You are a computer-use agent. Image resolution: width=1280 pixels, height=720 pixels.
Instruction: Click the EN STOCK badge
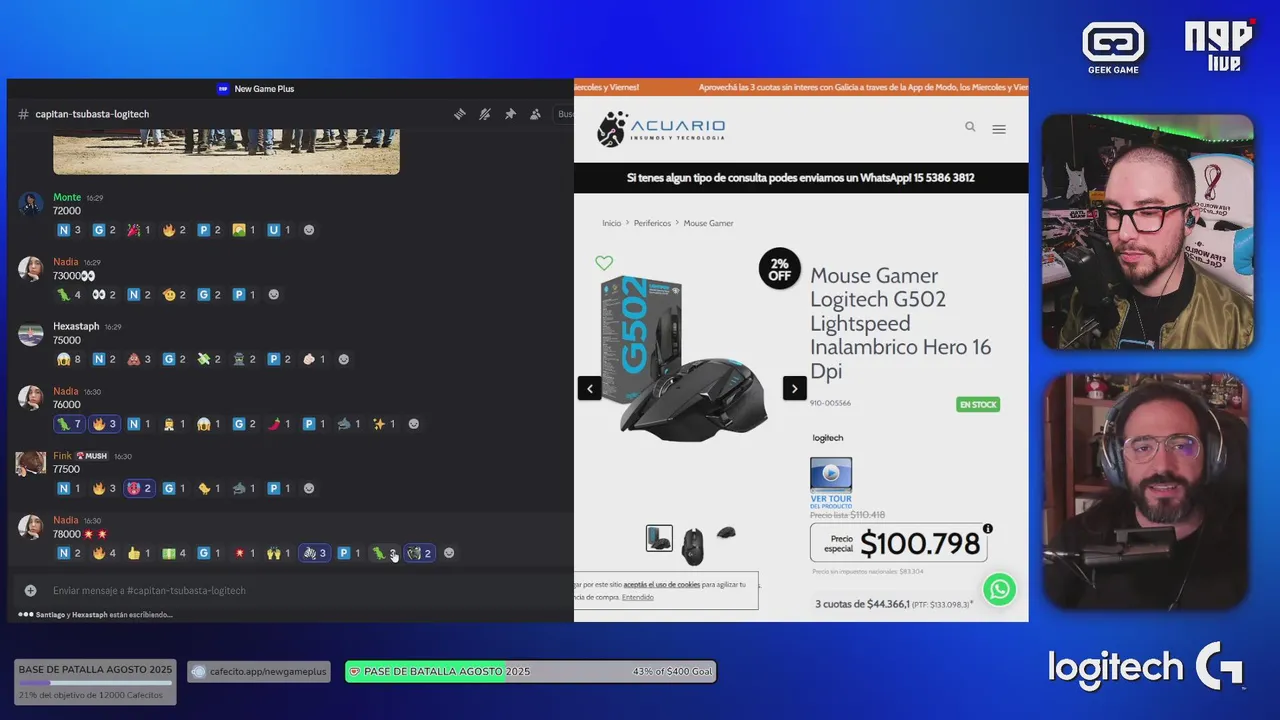pos(978,405)
